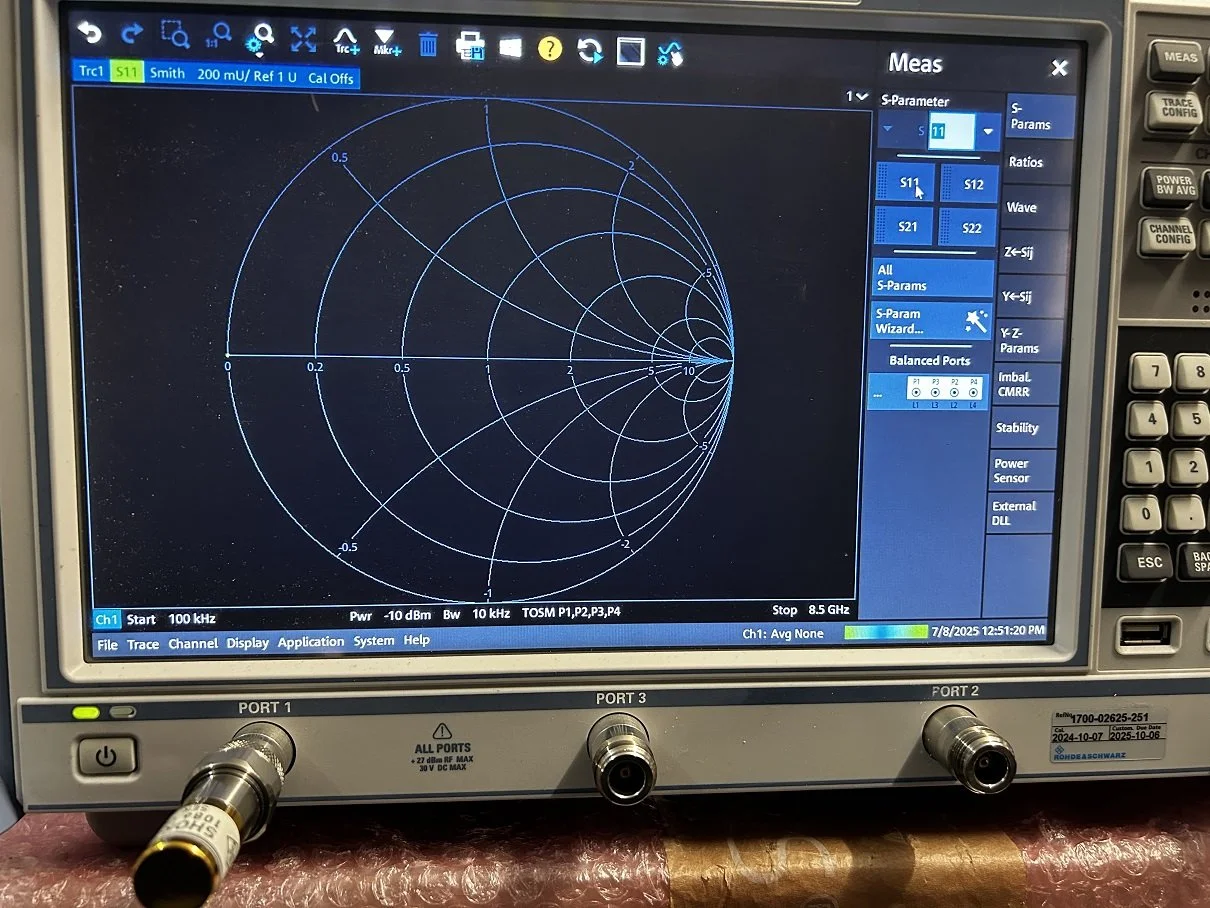This screenshot has height=908, width=1210.
Task: Select the S22 measurement button
Action: click(967, 228)
